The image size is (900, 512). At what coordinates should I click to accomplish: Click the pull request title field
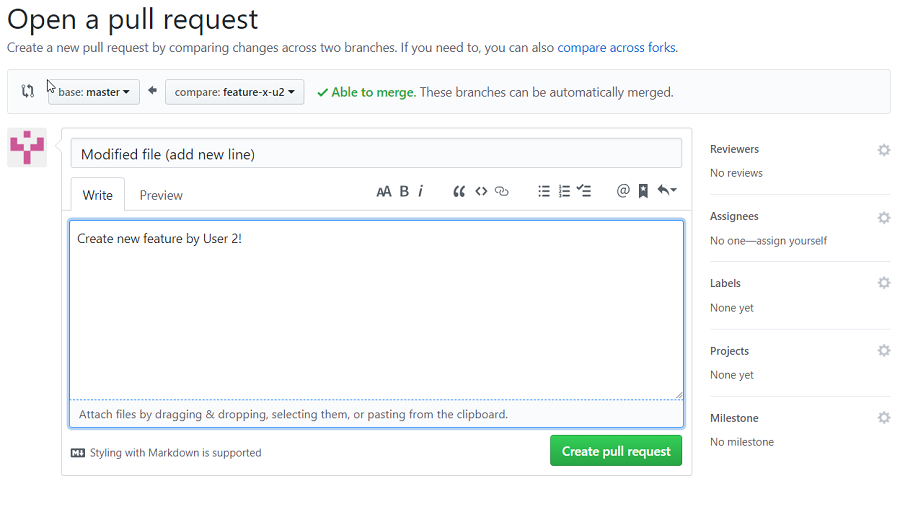376,154
